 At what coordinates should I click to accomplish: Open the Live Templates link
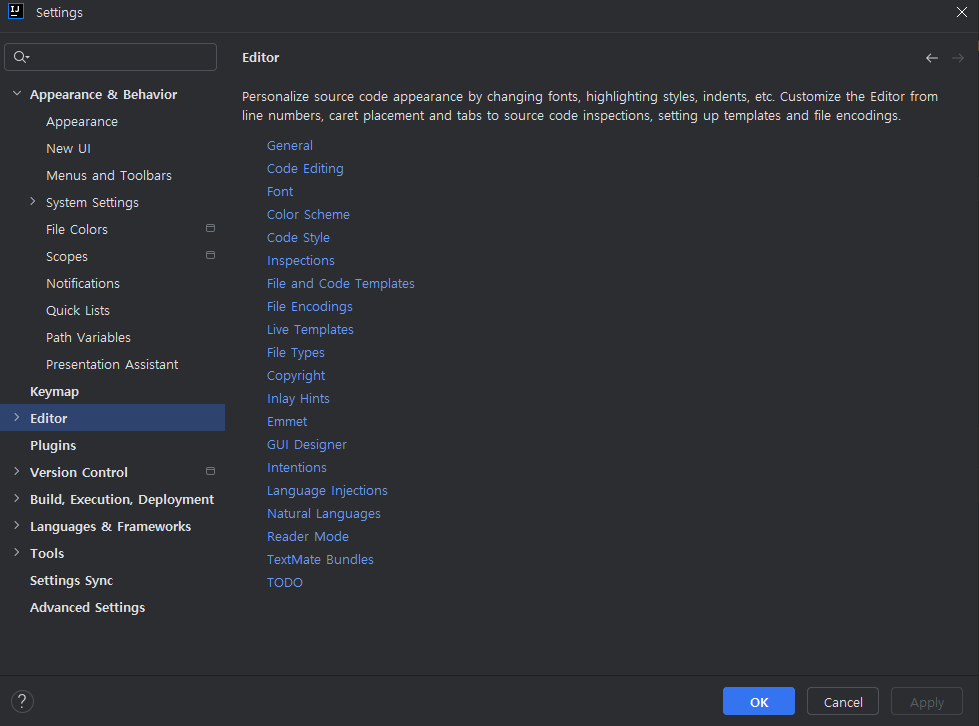(x=310, y=329)
